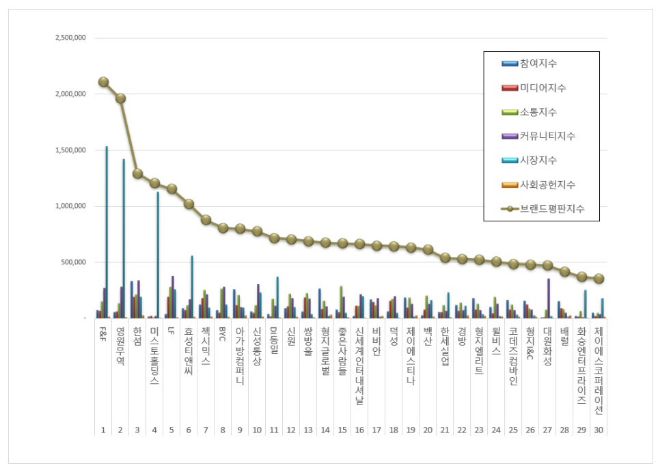Click the 제이에스코퍼레이션 axis label
This screenshot has width=660, height=472.
(x=598, y=370)
